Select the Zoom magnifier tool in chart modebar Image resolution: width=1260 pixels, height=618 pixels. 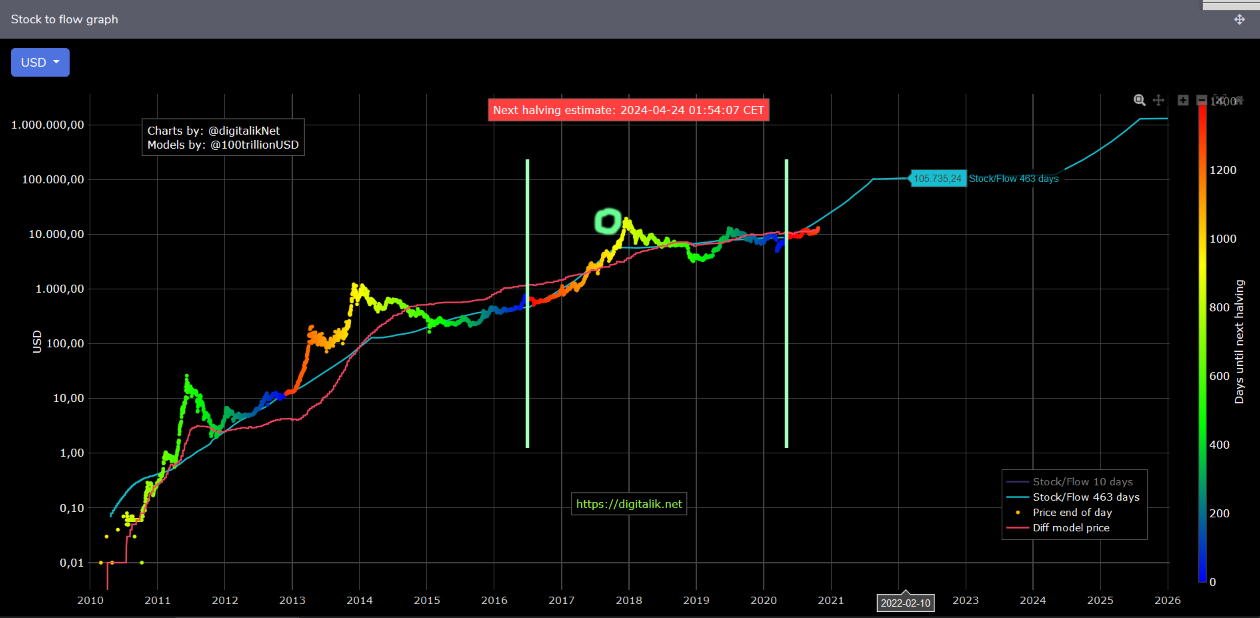[1139, 100]
